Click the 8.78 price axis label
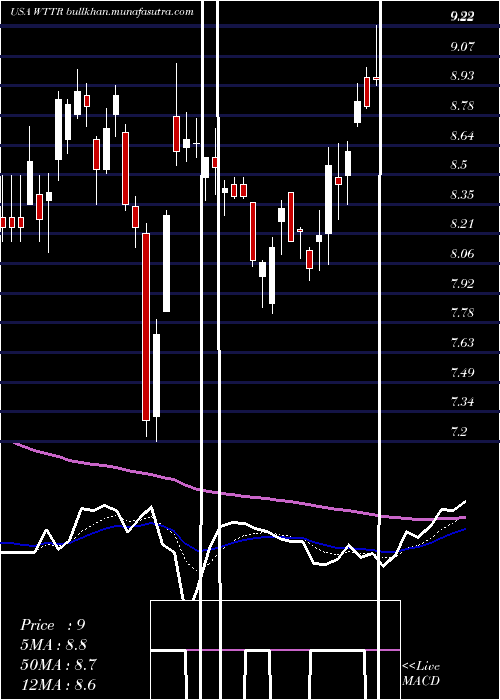This screenshot has height=700, width=500. pos(462,106)
